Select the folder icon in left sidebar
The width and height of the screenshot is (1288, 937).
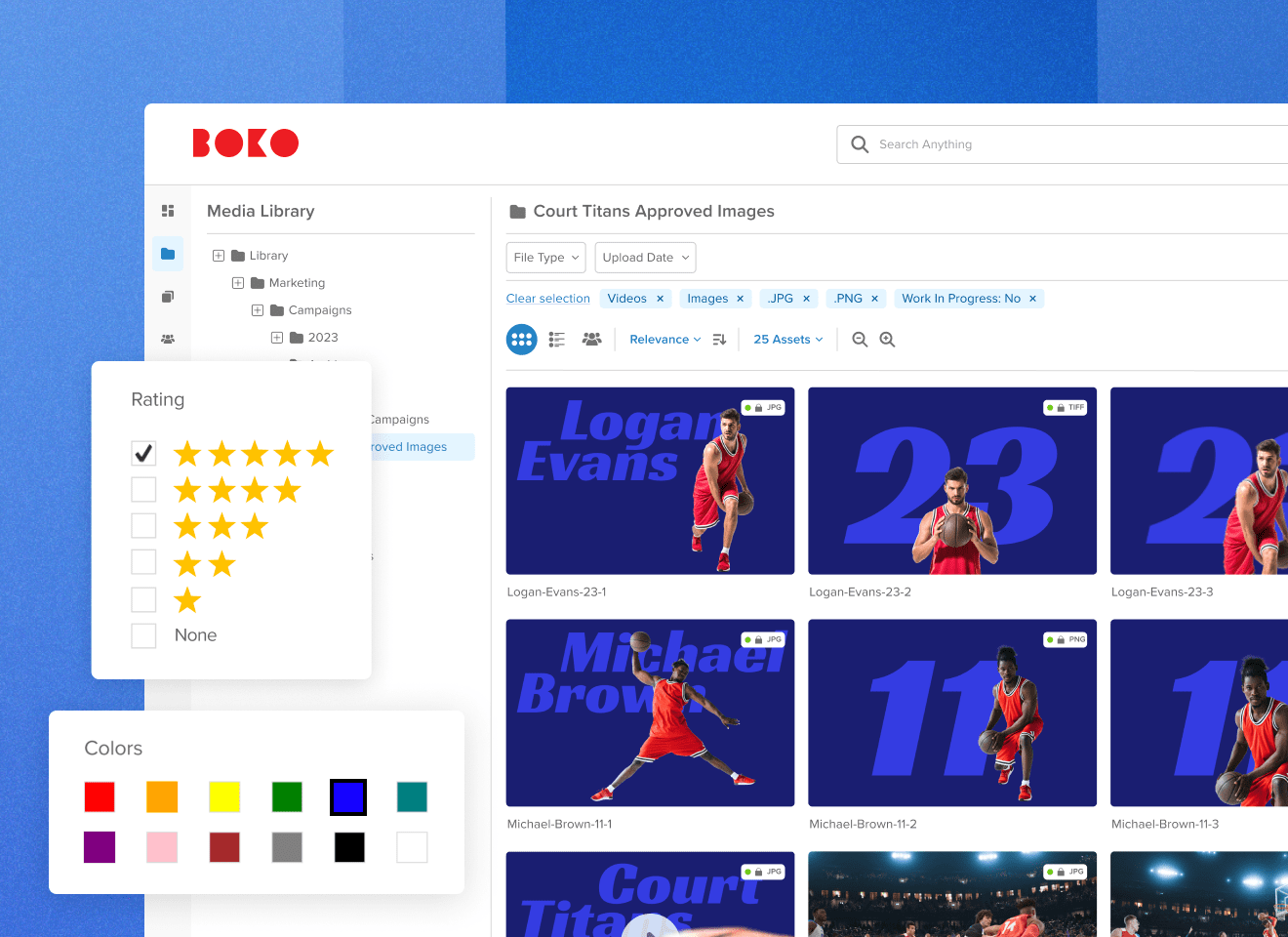(x=168, y=254)
